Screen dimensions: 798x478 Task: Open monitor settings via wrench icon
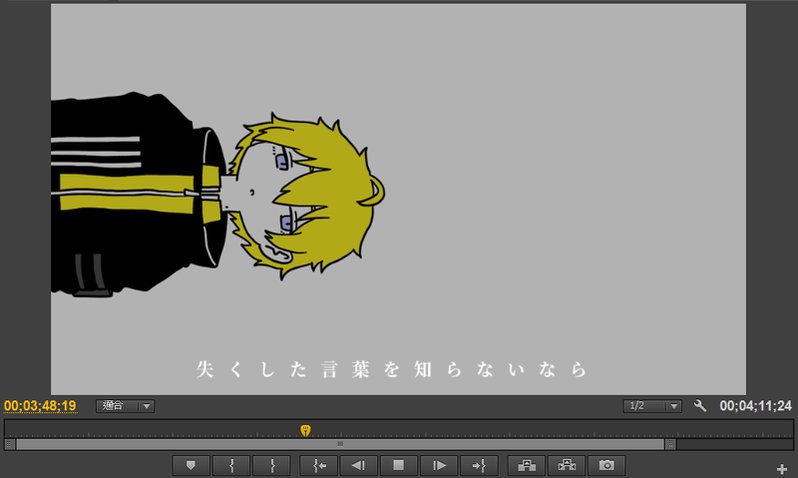[x=700, y=406]
